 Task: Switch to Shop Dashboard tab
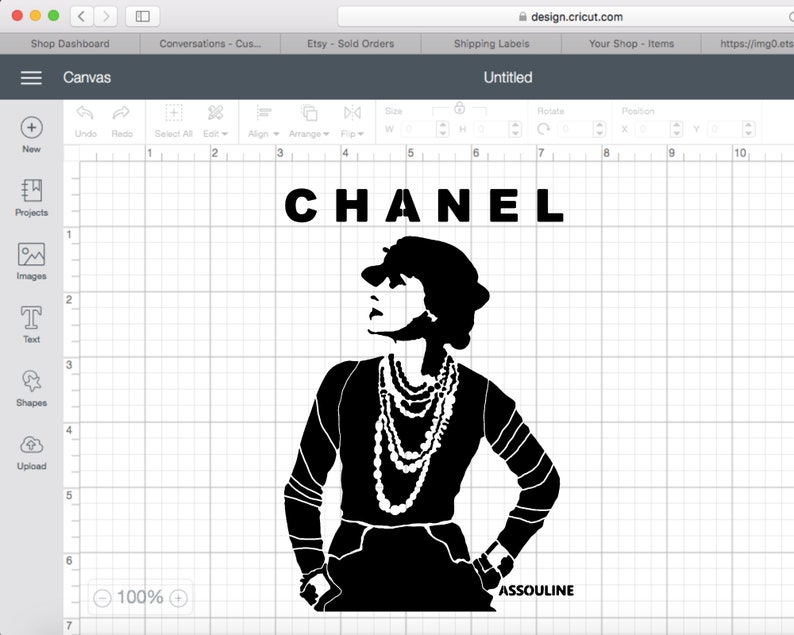point(70,44)
